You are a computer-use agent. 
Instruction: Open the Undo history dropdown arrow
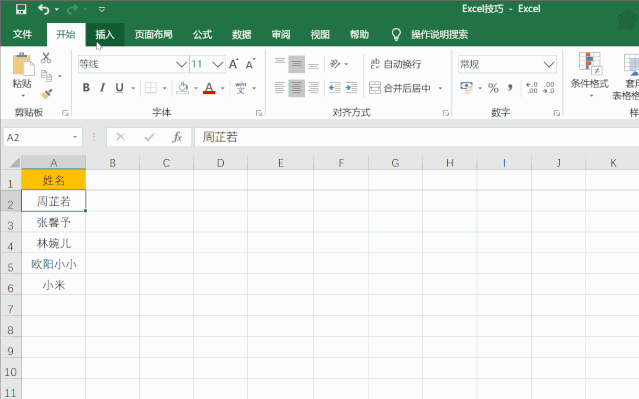57,9
